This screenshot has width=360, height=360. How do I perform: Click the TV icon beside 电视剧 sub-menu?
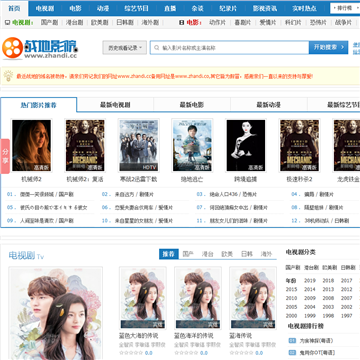click(7, 23)
